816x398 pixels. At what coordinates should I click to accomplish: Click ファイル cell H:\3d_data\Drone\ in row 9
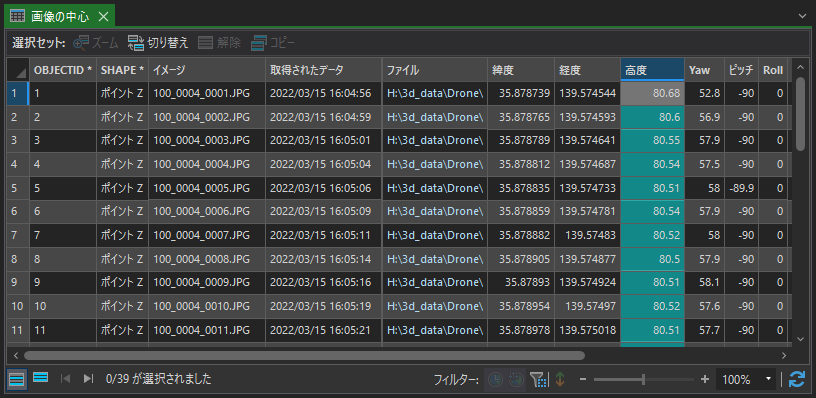(435, 283)
